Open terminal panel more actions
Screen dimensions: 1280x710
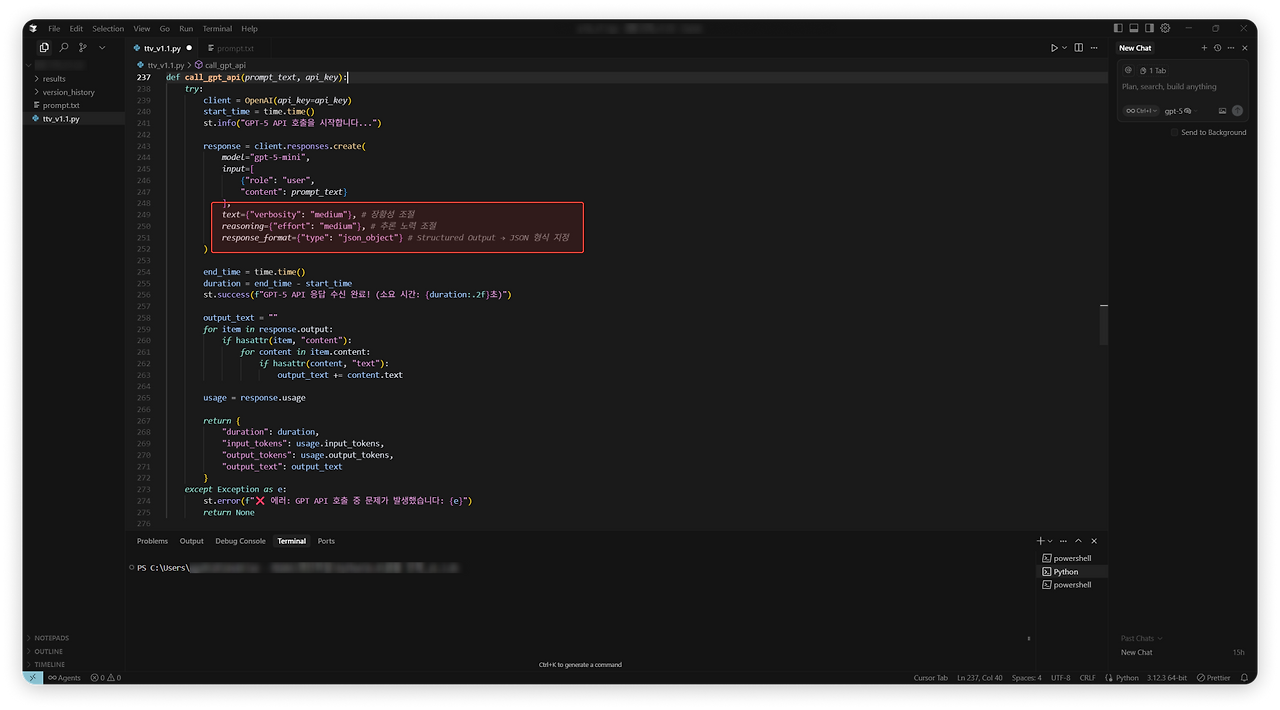[1064, 541]
